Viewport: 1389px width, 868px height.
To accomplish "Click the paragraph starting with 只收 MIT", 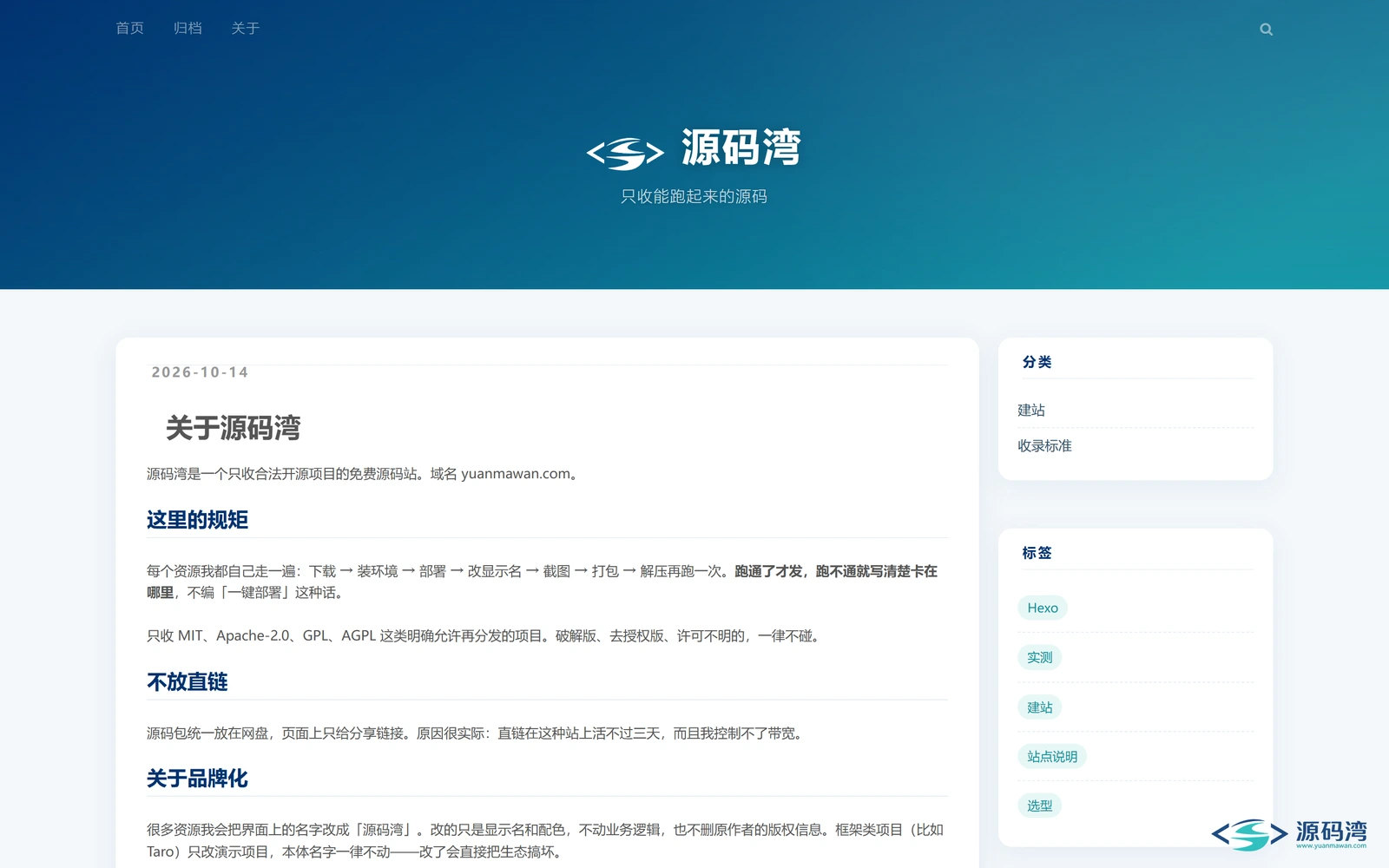I will coord(485,636).
